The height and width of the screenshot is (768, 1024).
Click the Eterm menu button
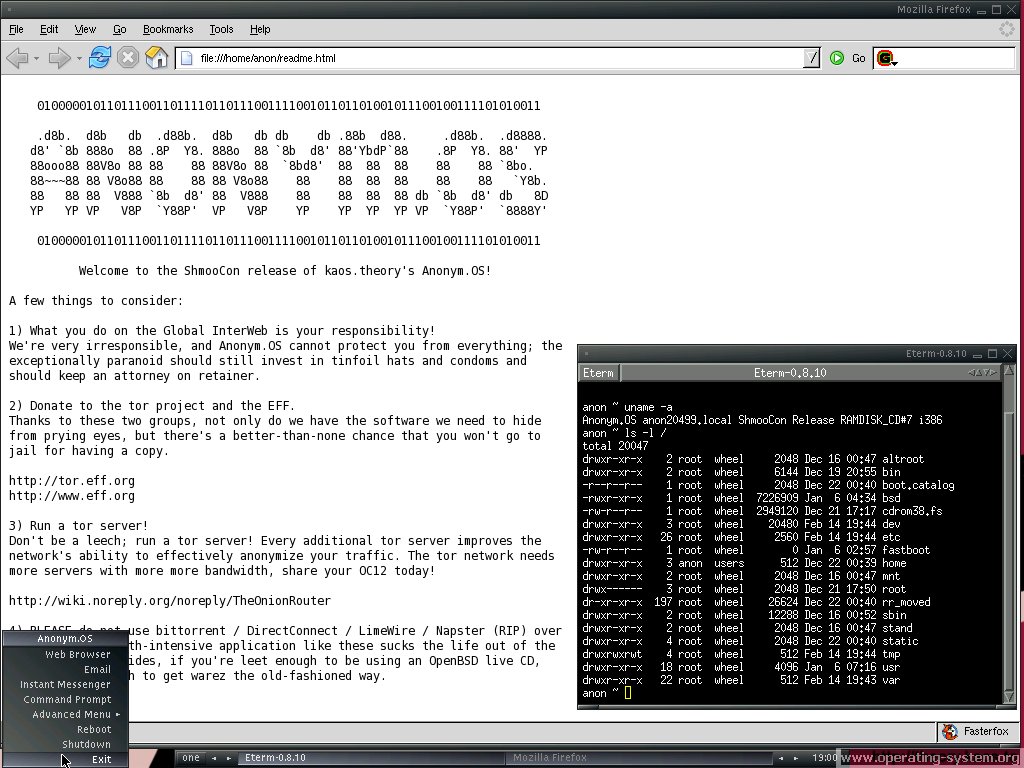598,373
